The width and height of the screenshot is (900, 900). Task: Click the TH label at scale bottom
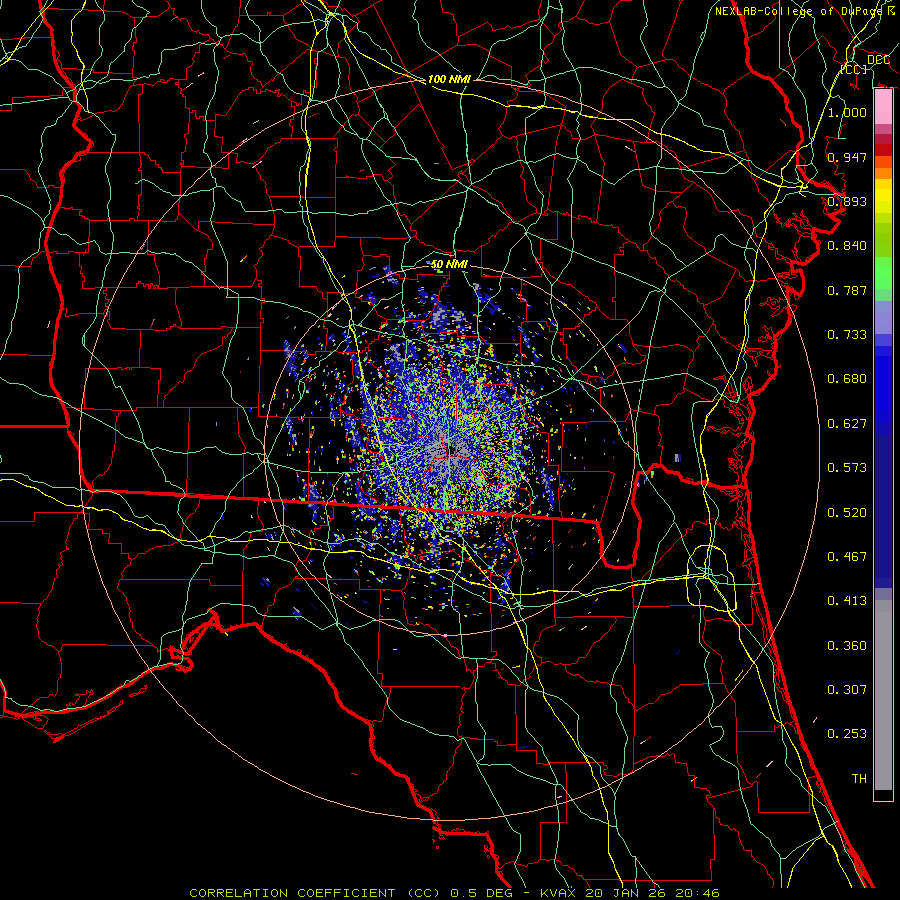(x=859, y=779)
